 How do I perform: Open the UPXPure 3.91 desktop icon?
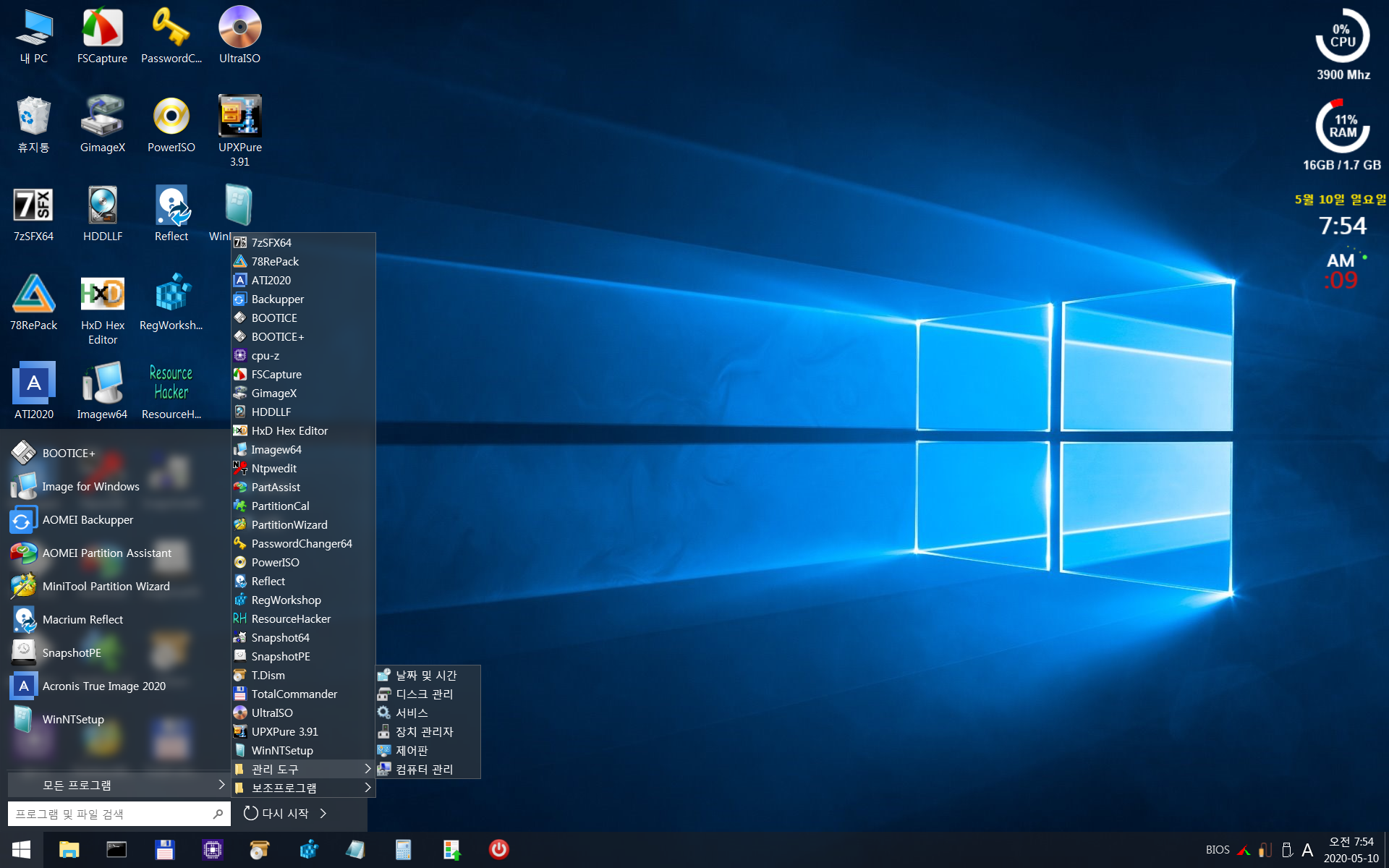click(239, 131)
